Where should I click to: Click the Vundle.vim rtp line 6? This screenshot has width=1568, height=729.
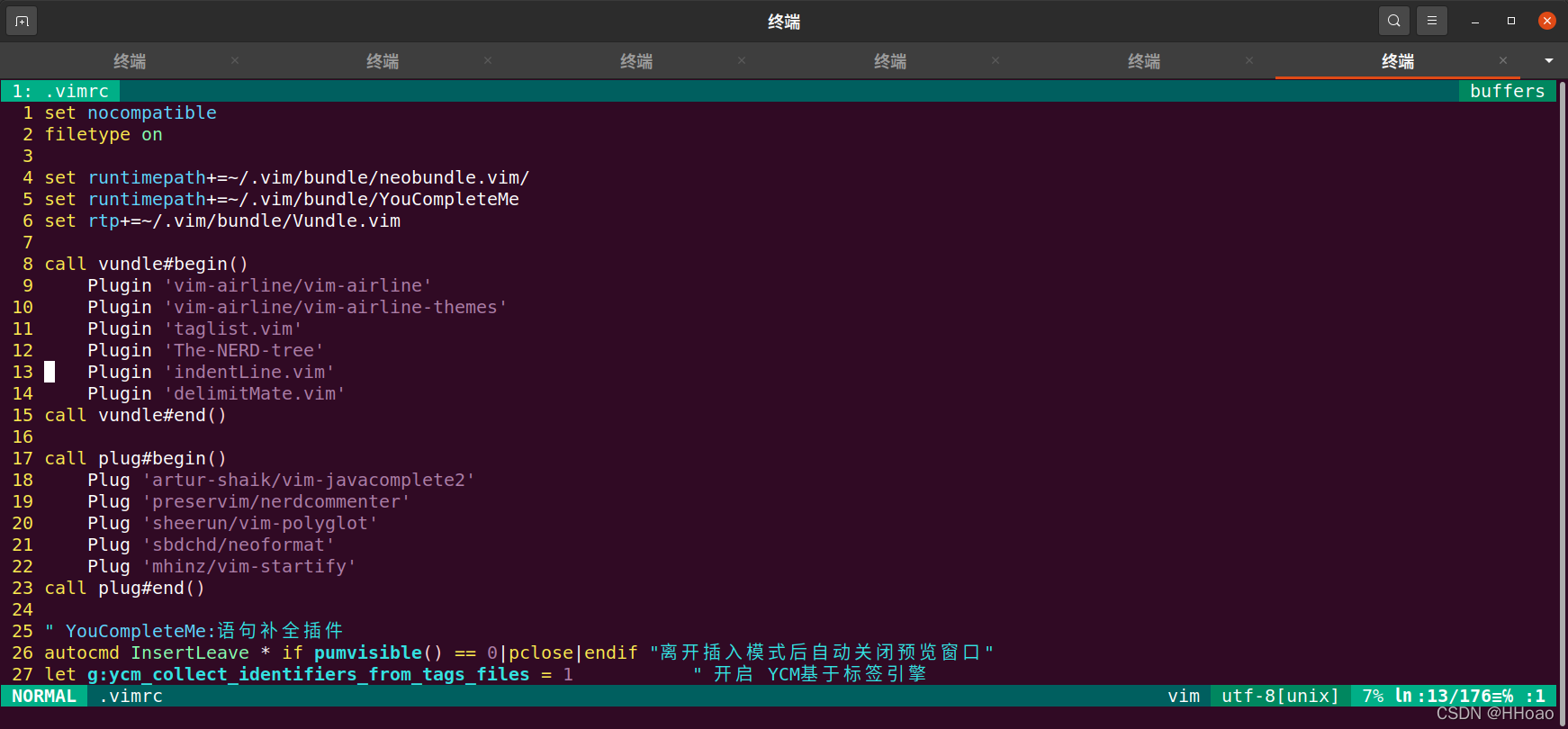tap(222, 220)
